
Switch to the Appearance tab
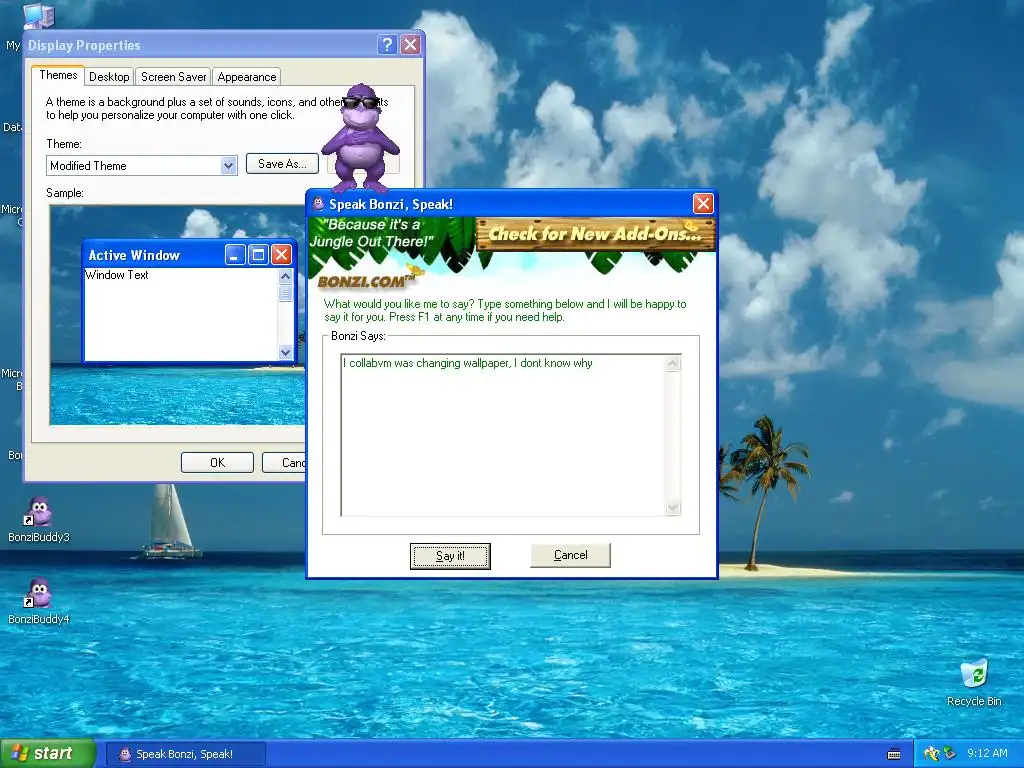pos(247,77)
